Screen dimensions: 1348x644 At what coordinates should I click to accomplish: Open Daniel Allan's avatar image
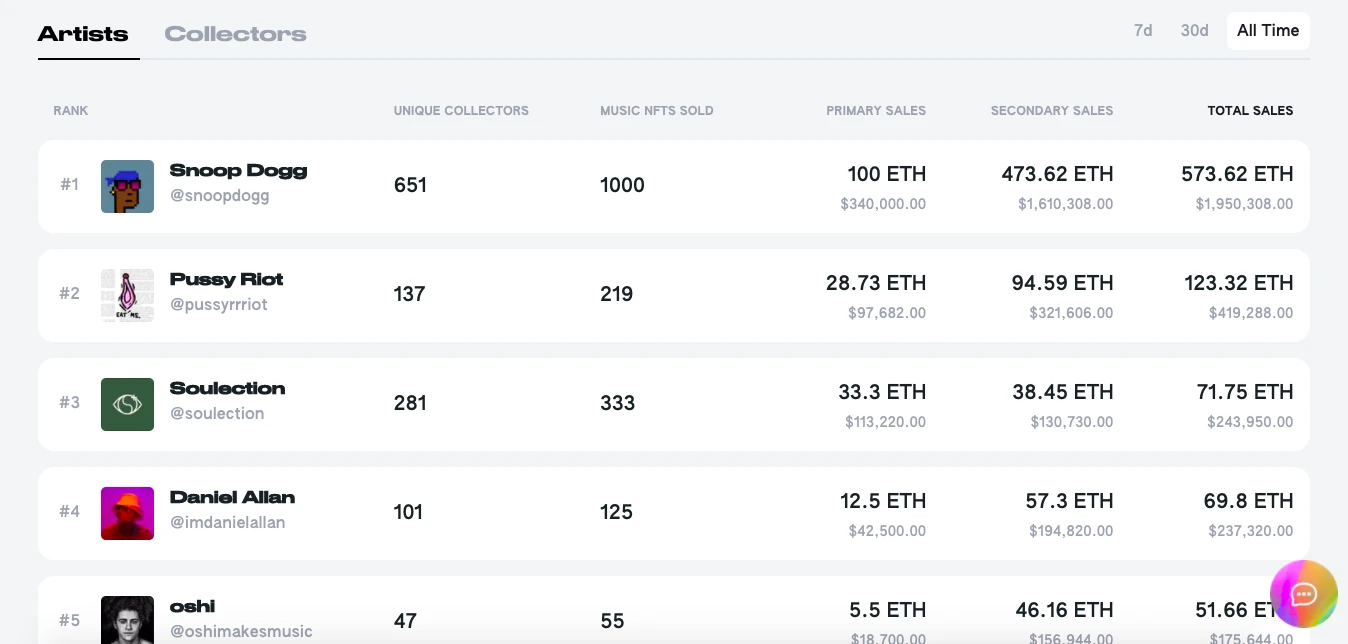click(127, 513)
